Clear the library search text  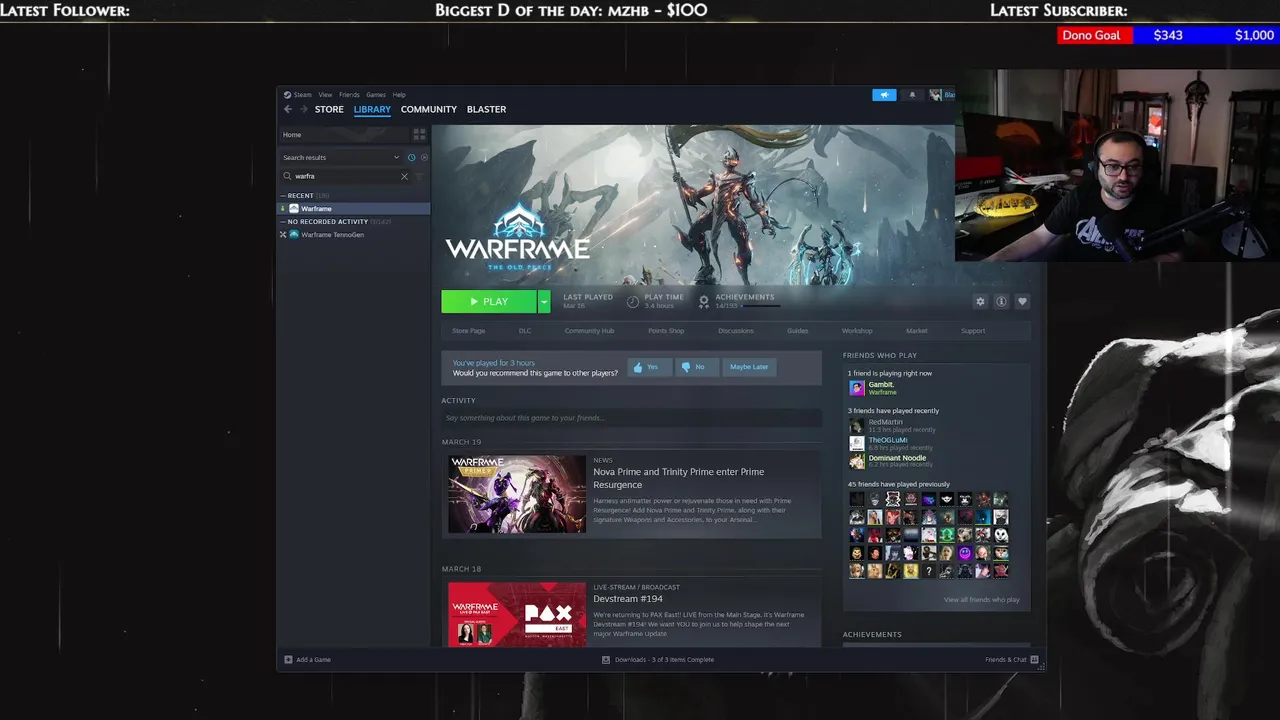[x=404, y=176]
